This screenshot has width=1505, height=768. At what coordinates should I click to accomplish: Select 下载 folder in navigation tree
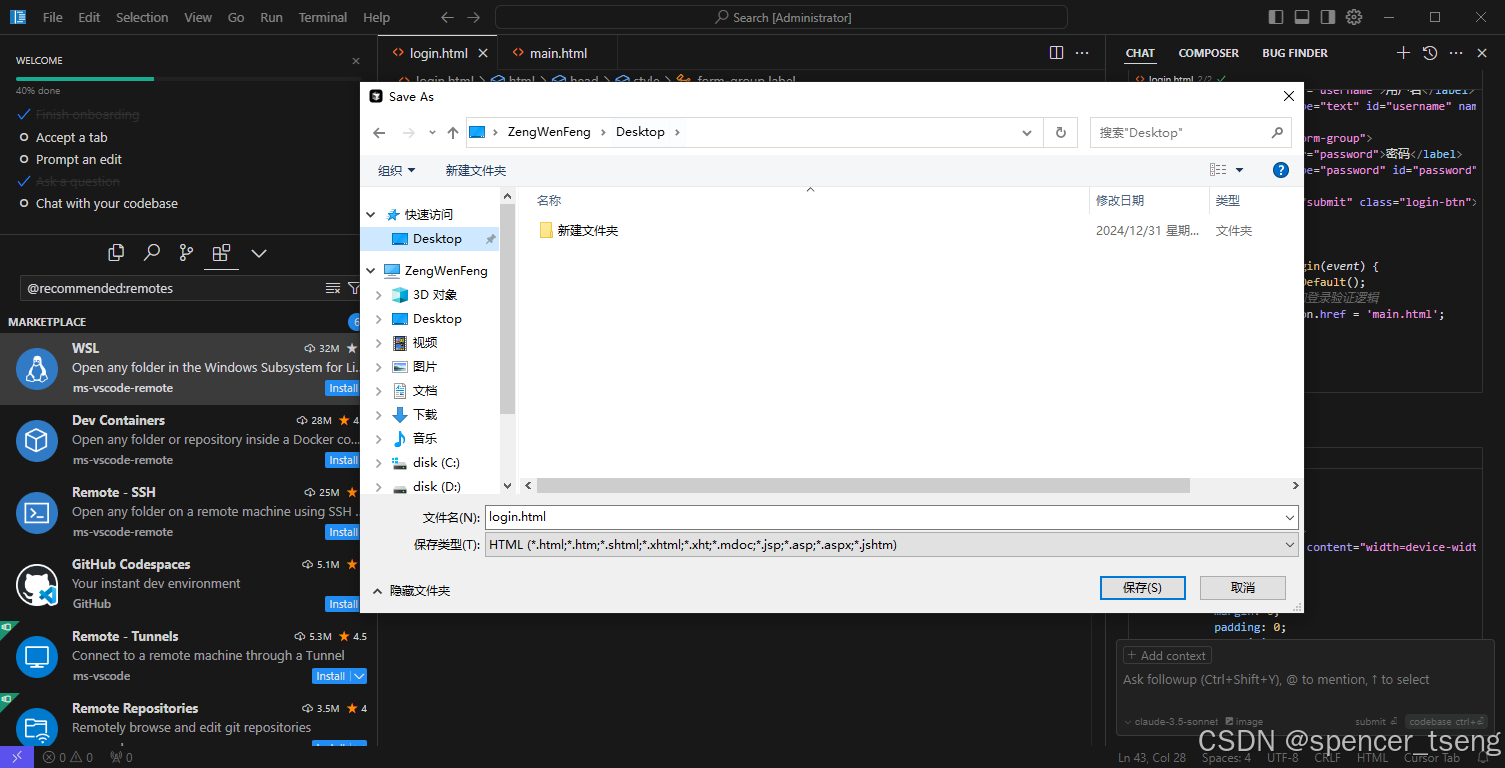point(425,415)
